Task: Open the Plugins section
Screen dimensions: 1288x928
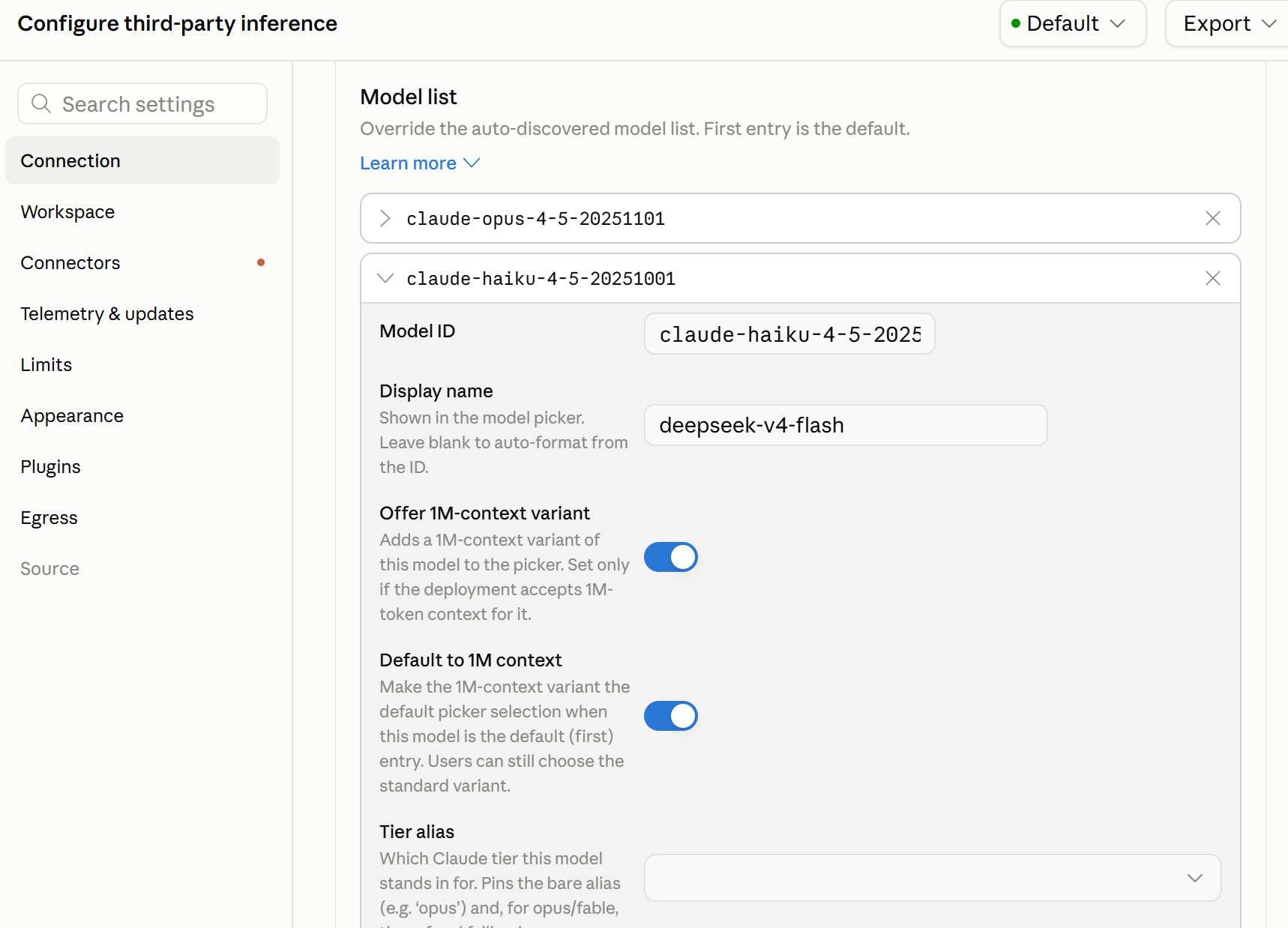Action: click(x=142, y=466)
